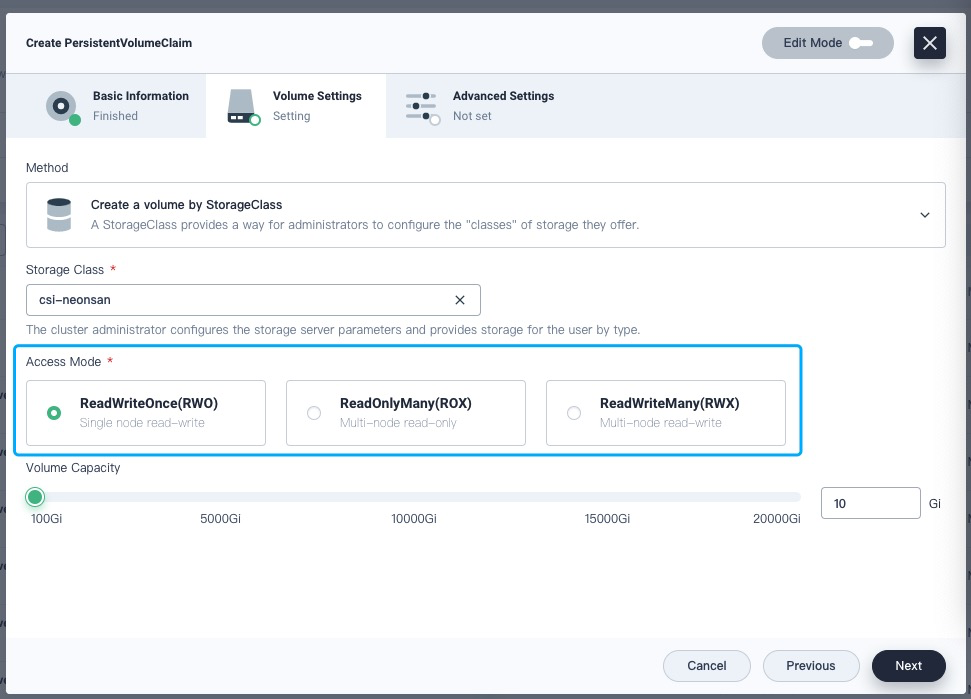Enable Edit Mode
The image size is (971, 699).
click(861, 43)
